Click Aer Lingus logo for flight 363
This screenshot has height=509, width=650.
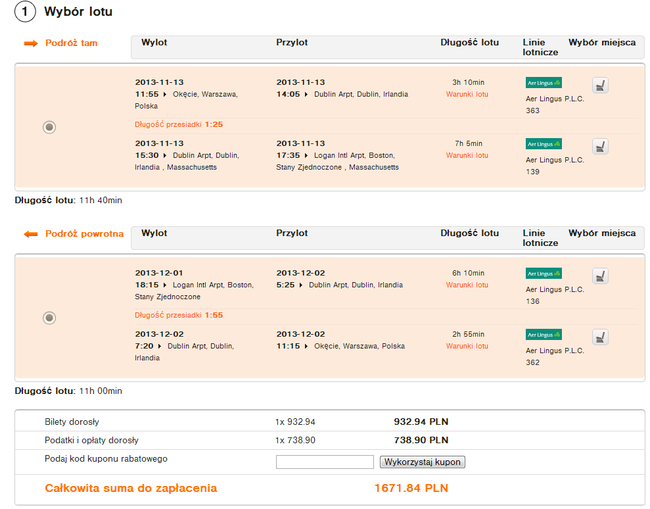pyautogui.click(x=543, y=83)
